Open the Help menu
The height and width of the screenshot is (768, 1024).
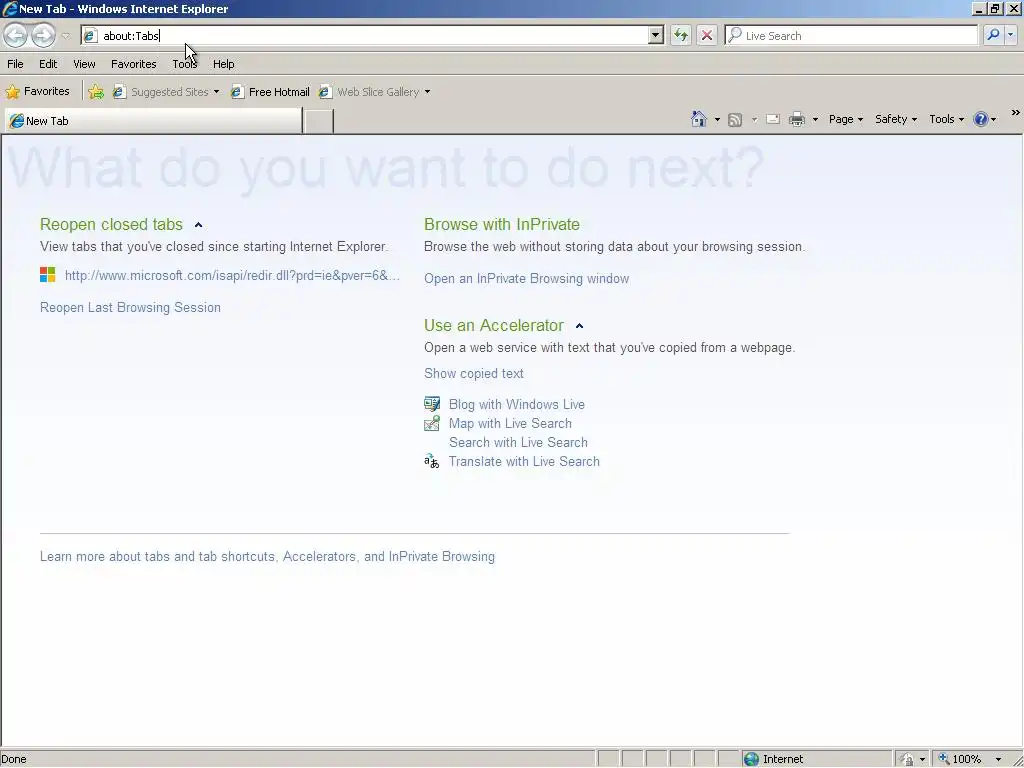point(223,64)
